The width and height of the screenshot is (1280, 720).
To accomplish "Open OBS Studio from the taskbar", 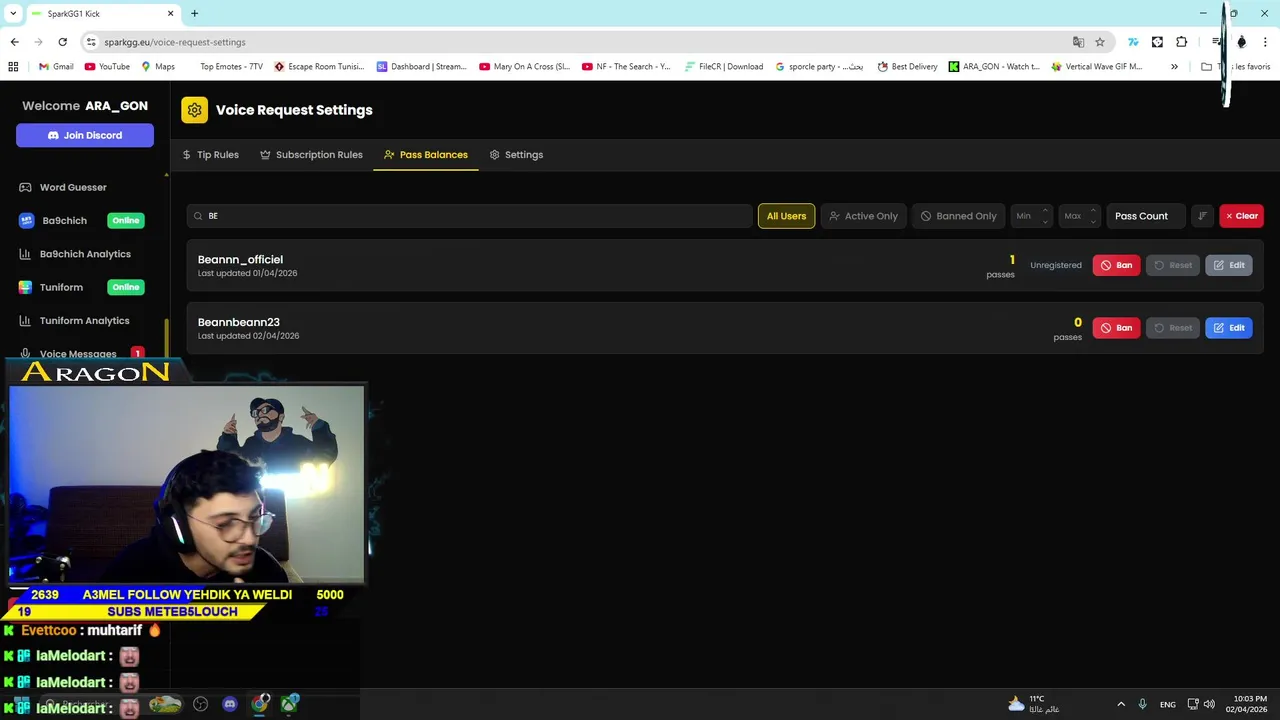I will click(x=200, y=704).
